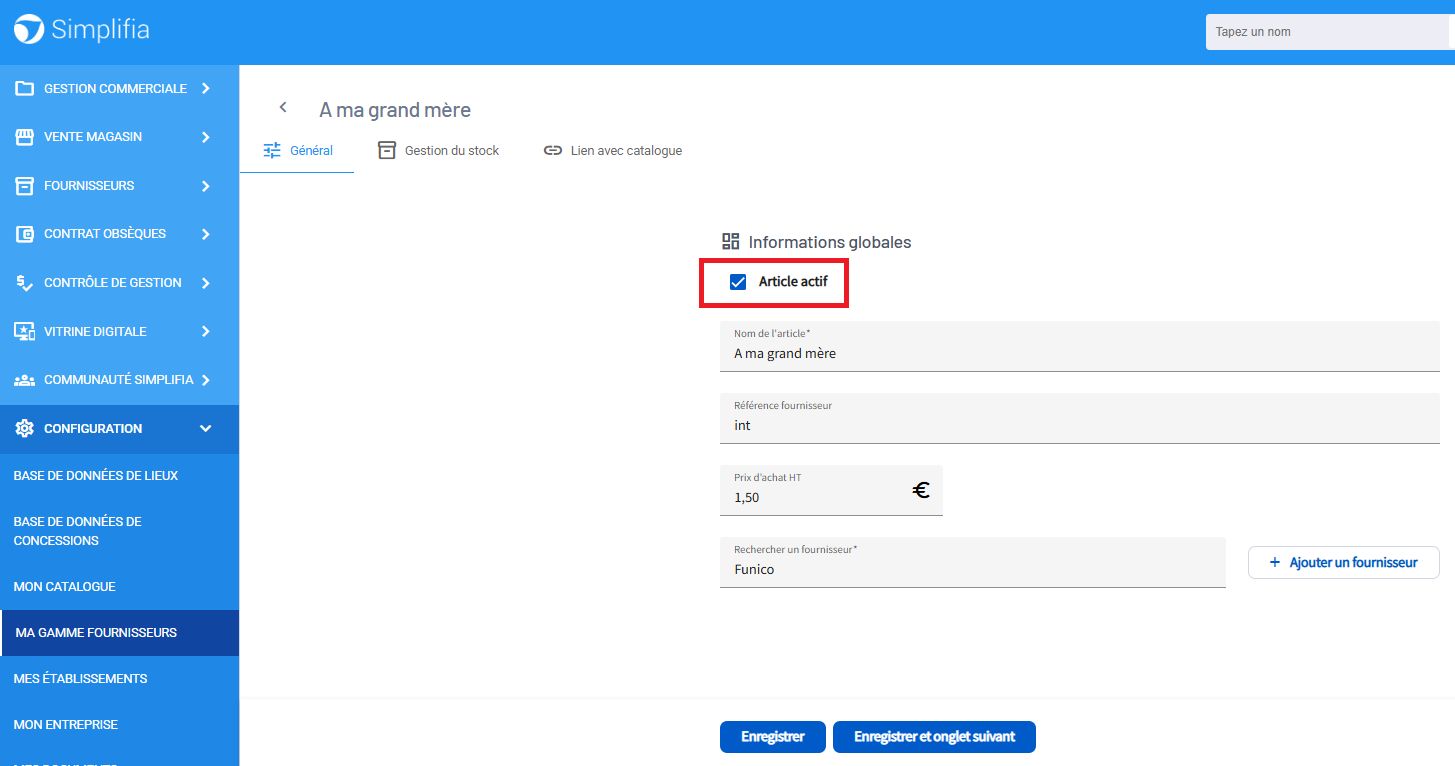
Task: Click the Gestion Commerciale menu label
Action: [x=115, y=88]
